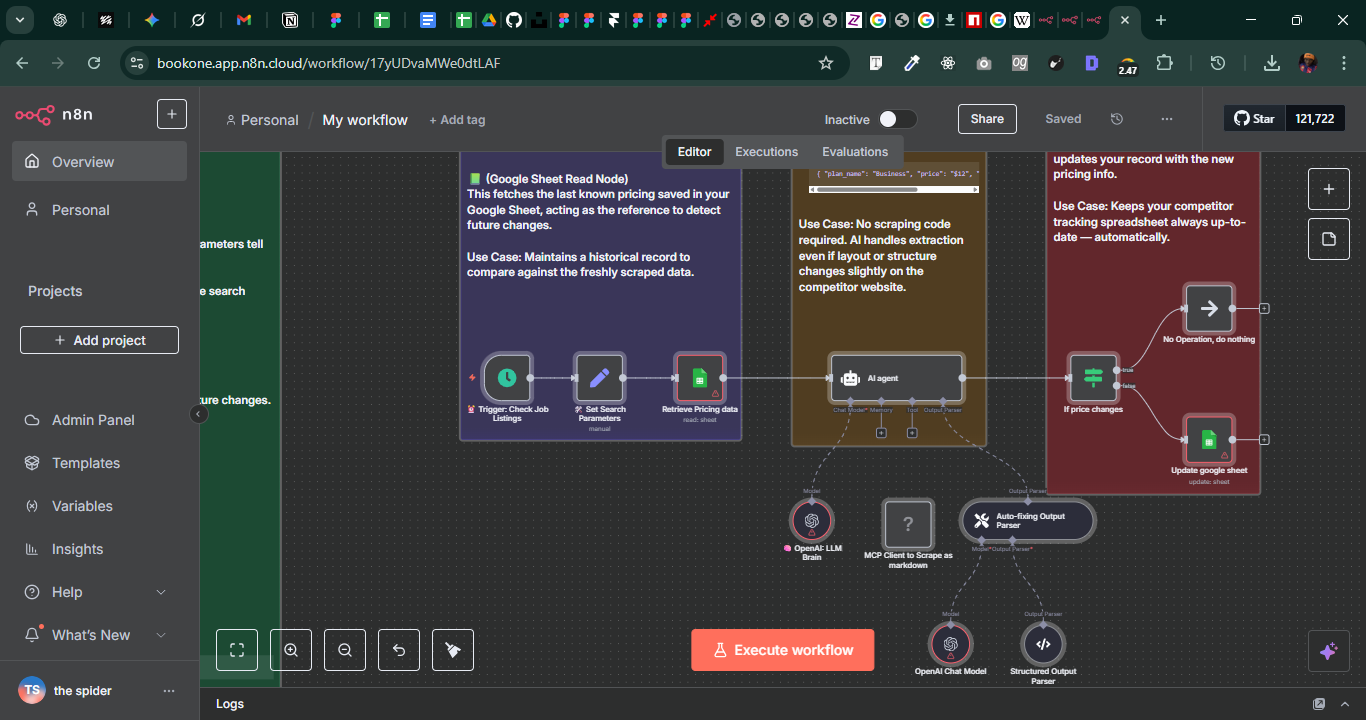Image resolution: width=1366 pixels, height=720 pixels.
Task: Open a new browser tab
Action: point(1160,20)
